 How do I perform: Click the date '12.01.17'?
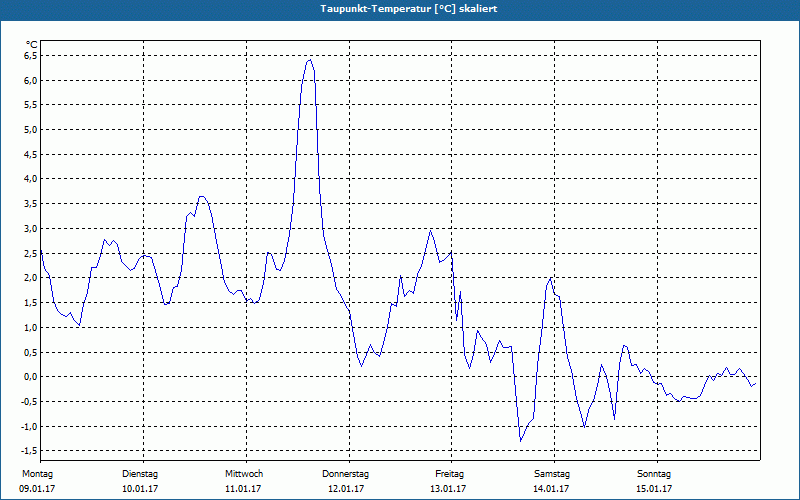tap(346, 489)
